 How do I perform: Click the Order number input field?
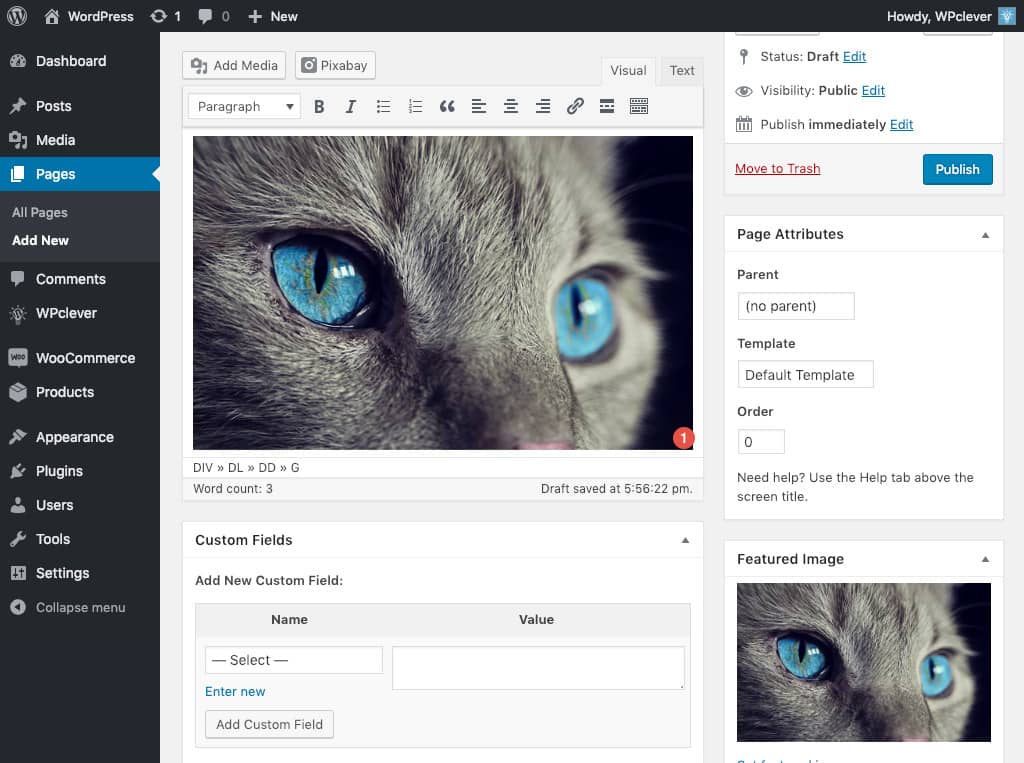760,442
